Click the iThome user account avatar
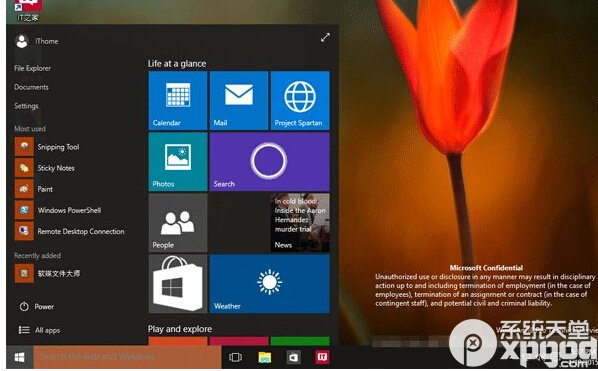Viewport: 598px width, 371px height. (22, 41)
